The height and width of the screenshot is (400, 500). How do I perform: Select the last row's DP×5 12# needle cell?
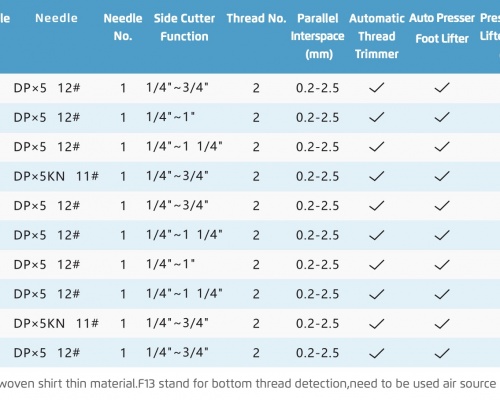tap(47, 353)
